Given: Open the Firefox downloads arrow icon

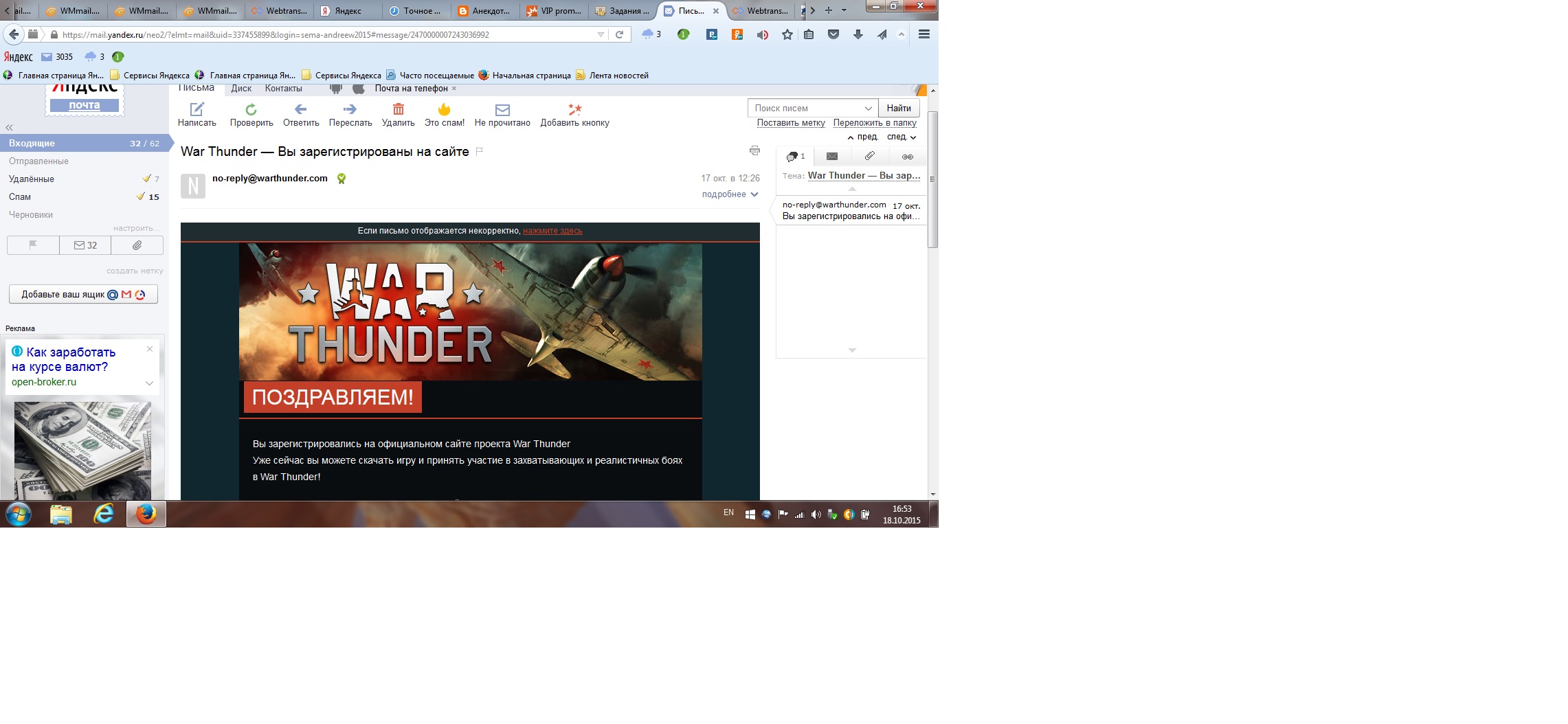Looking at the screenshot, I should tap(858, 34).
